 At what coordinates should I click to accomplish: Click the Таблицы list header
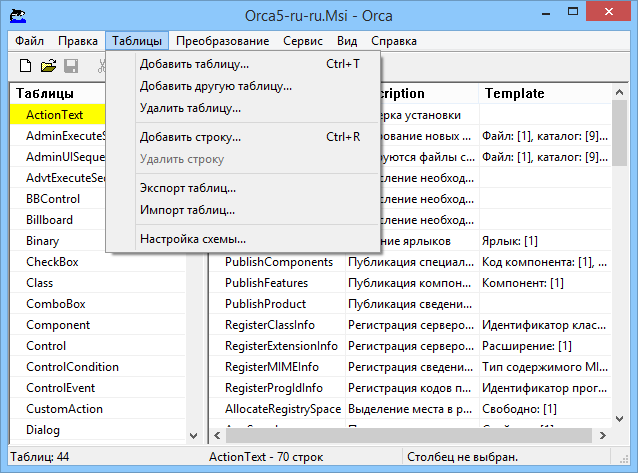click(58, 94)
